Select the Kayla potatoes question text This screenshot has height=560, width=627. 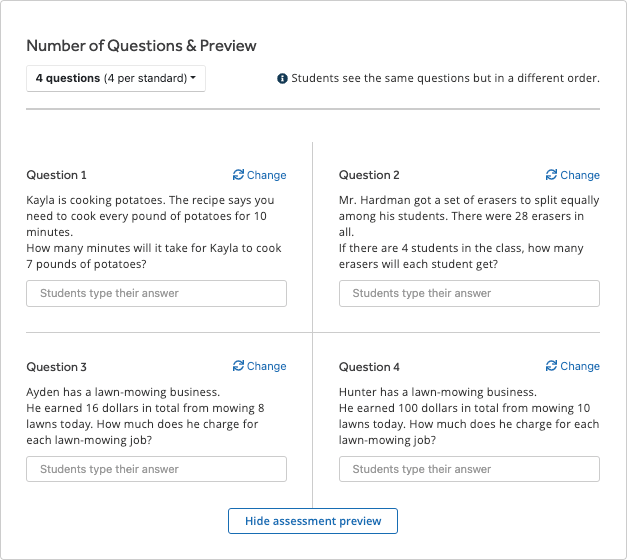pyautogui.click(x=154, y=232)
